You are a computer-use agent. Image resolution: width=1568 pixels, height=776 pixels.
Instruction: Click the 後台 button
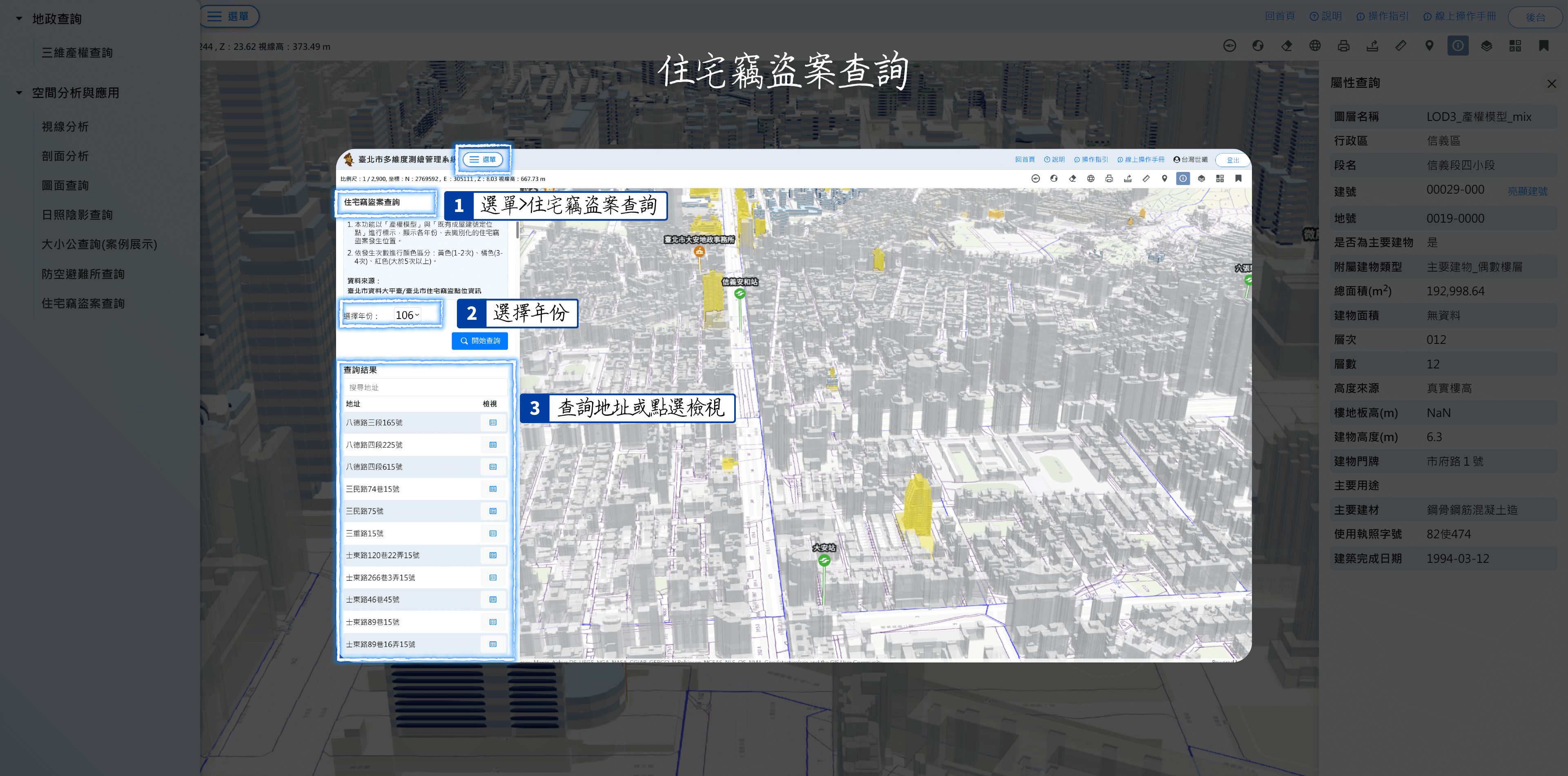(x=1535, y=17)
